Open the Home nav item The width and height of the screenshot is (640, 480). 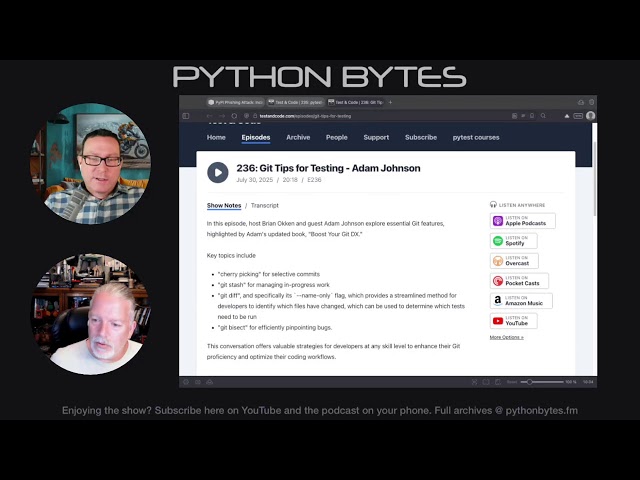[216, 138]
